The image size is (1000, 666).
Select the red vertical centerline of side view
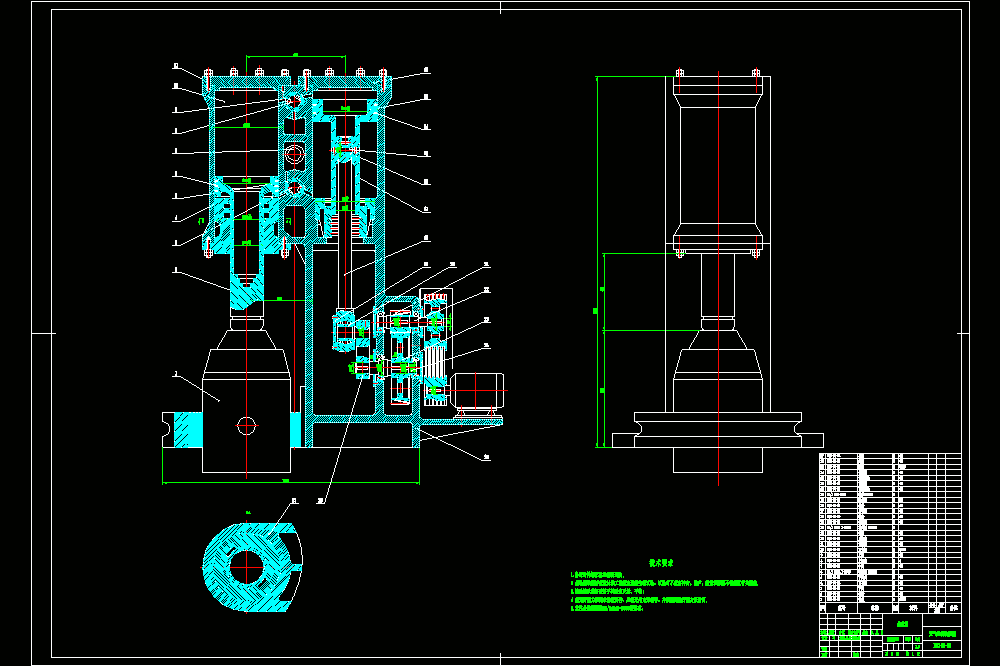pyautogui.click(x=719, y=278)
